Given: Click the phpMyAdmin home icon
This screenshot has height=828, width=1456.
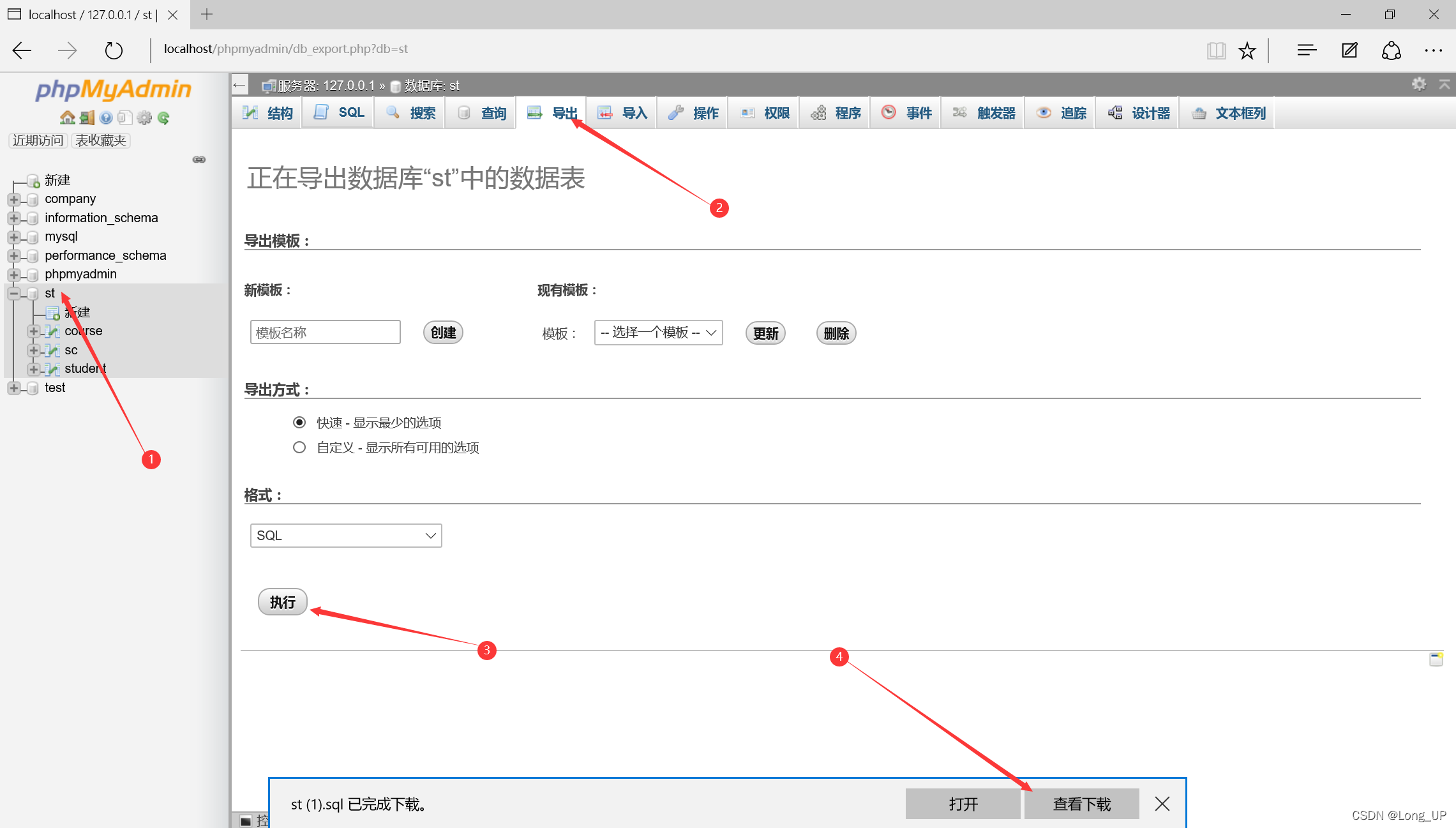Looking at the screenshot, I should coord(67,117).
